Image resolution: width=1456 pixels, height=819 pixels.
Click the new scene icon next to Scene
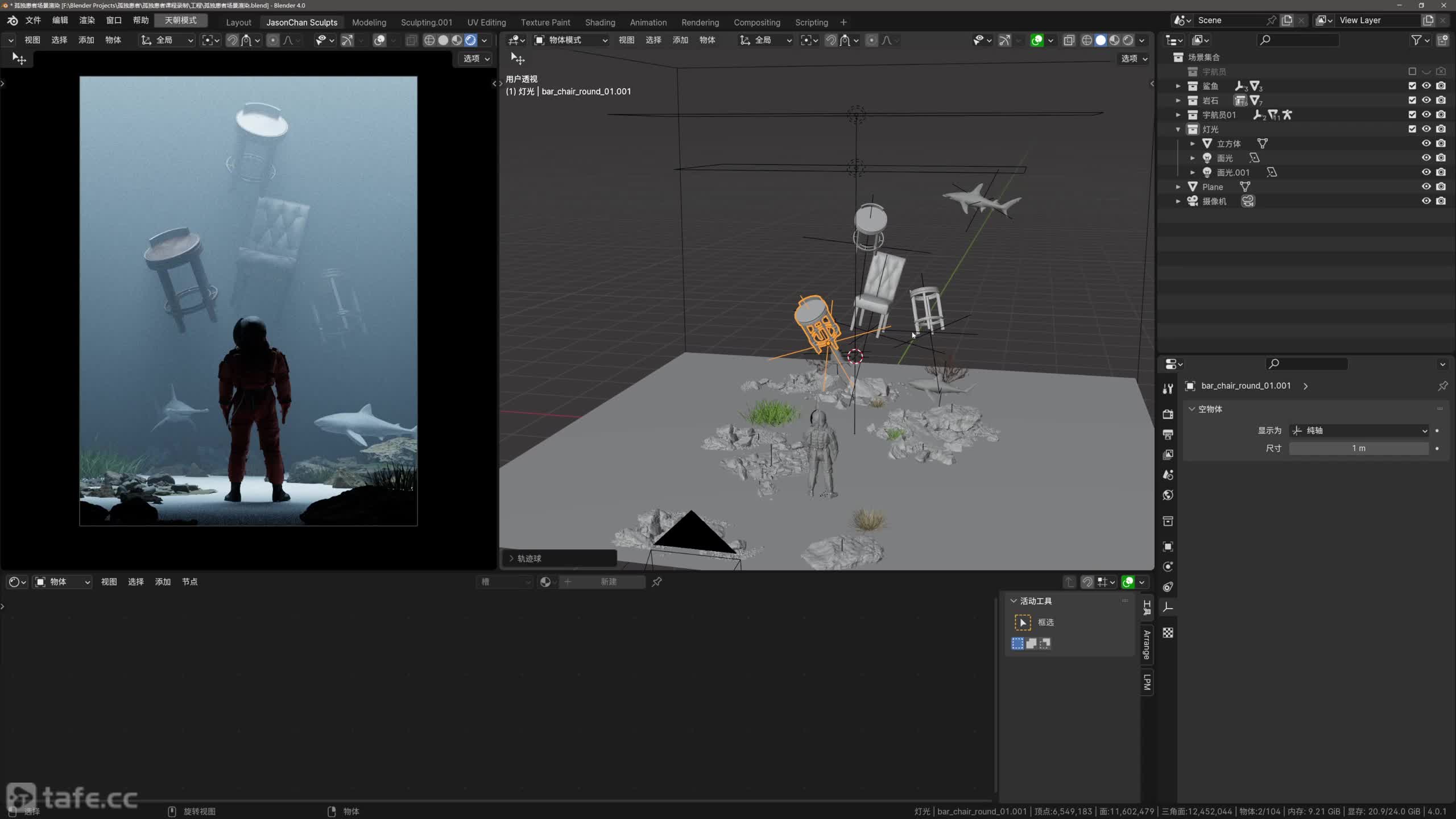(1287, 20)
